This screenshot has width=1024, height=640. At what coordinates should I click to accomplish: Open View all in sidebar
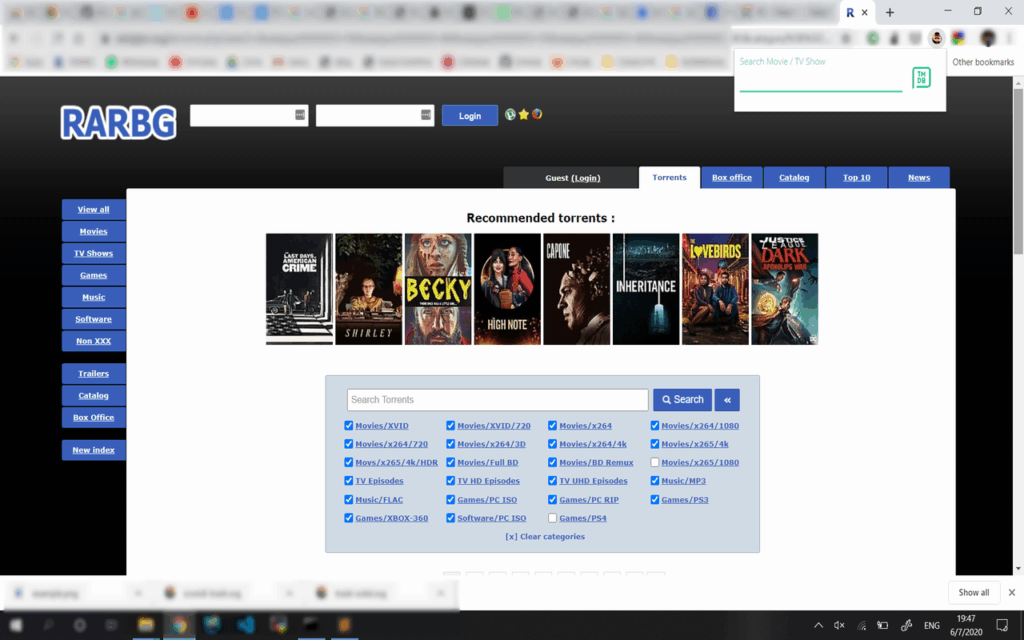(93, 210)
